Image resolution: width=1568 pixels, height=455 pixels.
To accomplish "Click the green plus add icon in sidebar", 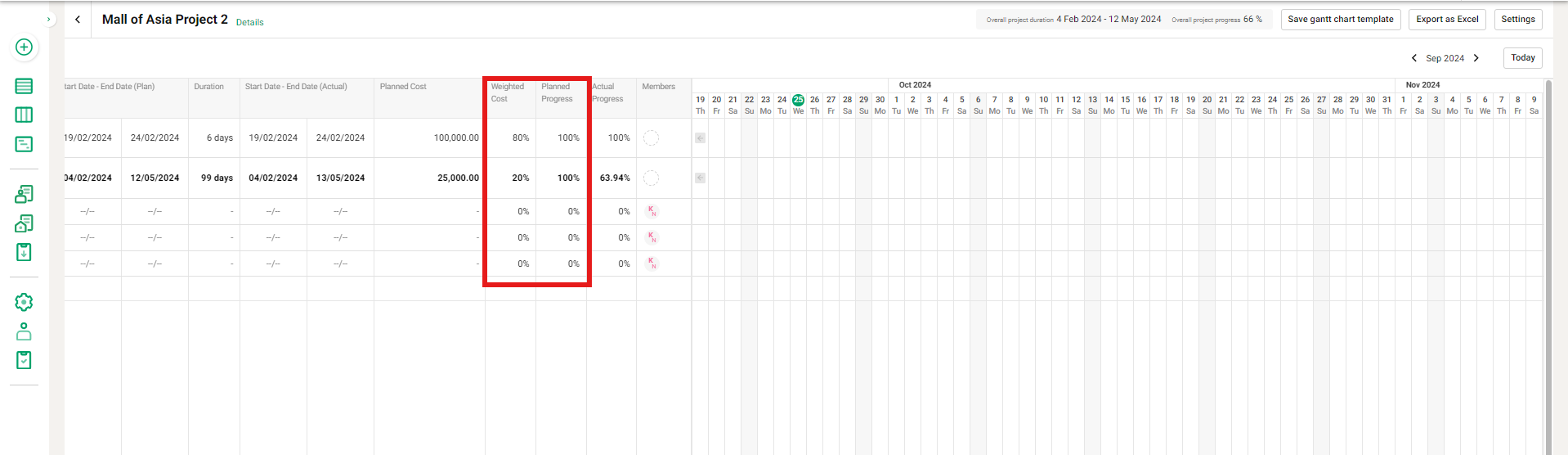I will (x=25, y=47).
